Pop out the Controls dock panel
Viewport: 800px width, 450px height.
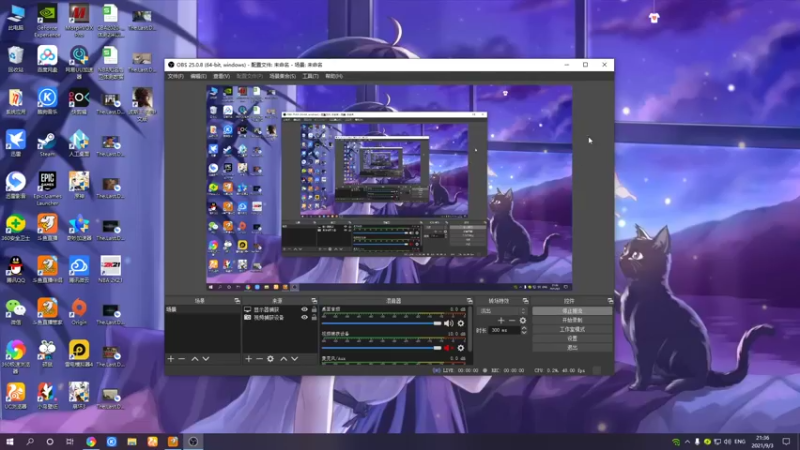[610, 301]
